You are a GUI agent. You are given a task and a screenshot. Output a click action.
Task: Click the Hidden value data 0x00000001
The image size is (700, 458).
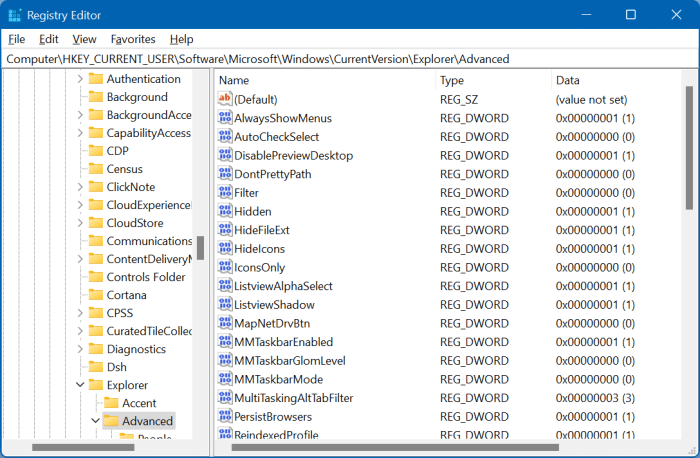coord(595,211)
